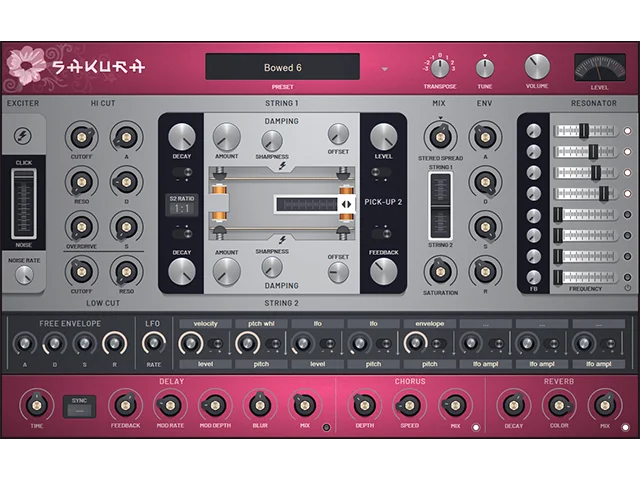Click the Hi Cut Reso knob
This screenshot has width=640, height=480.
(81, 181)
